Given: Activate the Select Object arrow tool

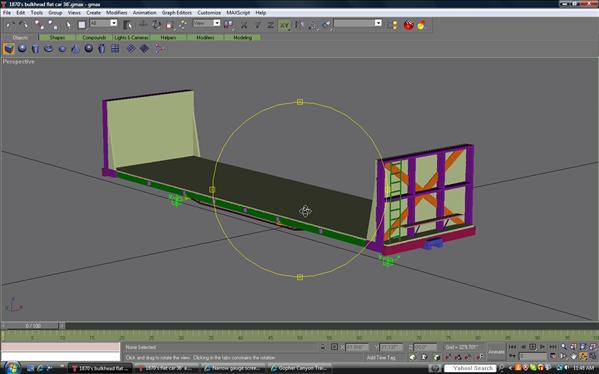Looking at the screenshot, I should click(x=68, y=25).
